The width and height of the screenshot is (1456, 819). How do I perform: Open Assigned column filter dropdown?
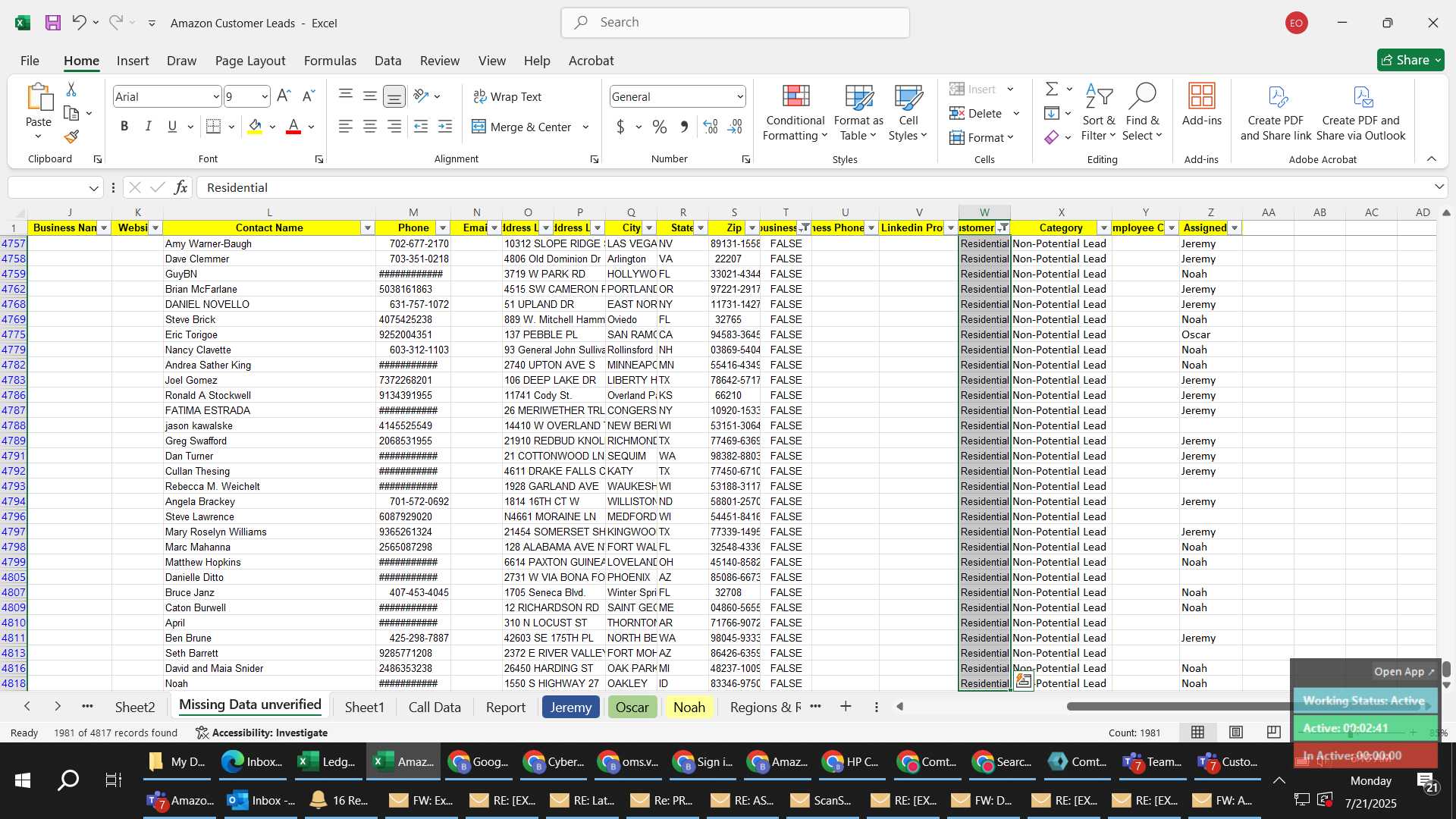1235,228
